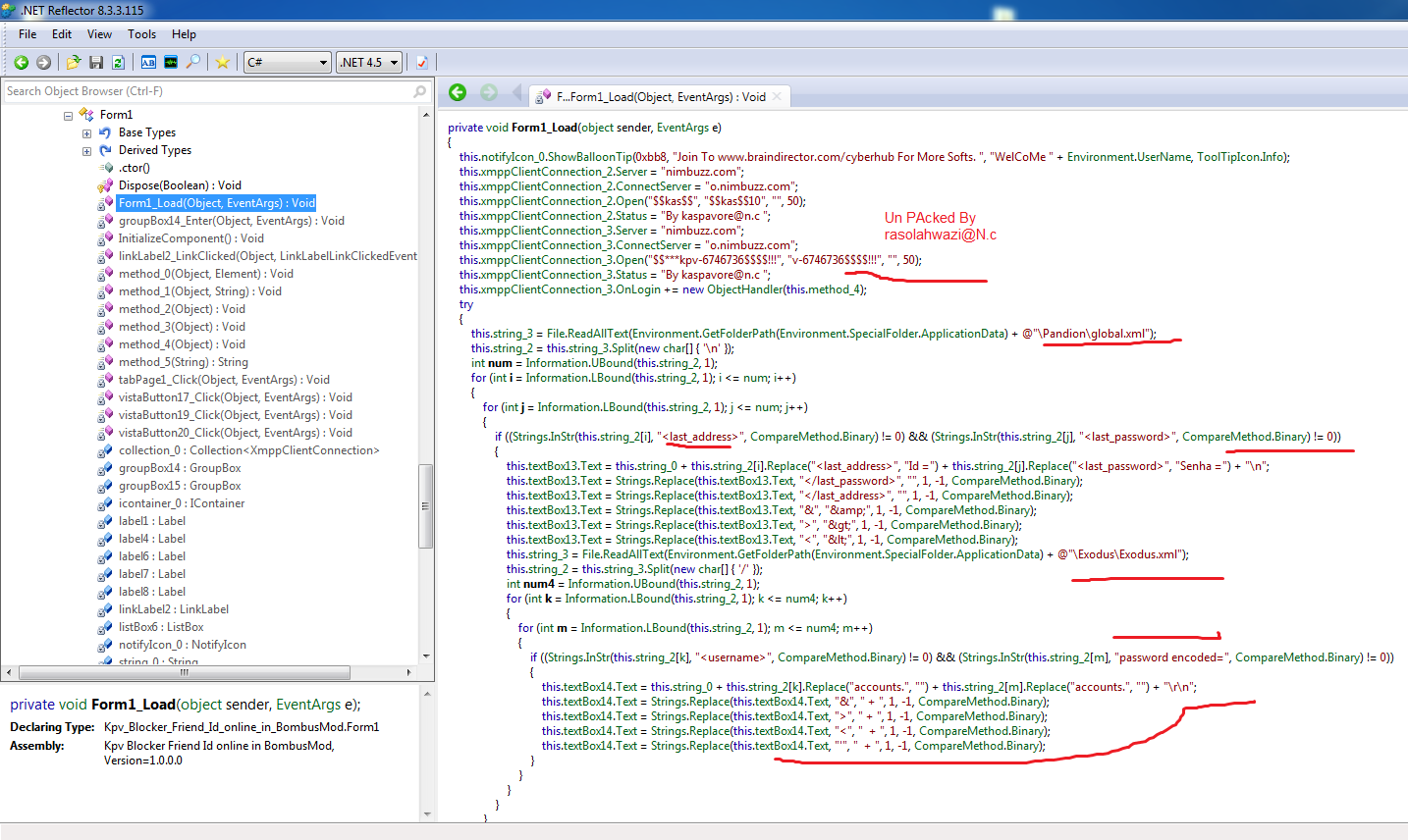Select linkLabel2_LinkClicked method in tree

[x=268, y=256]
